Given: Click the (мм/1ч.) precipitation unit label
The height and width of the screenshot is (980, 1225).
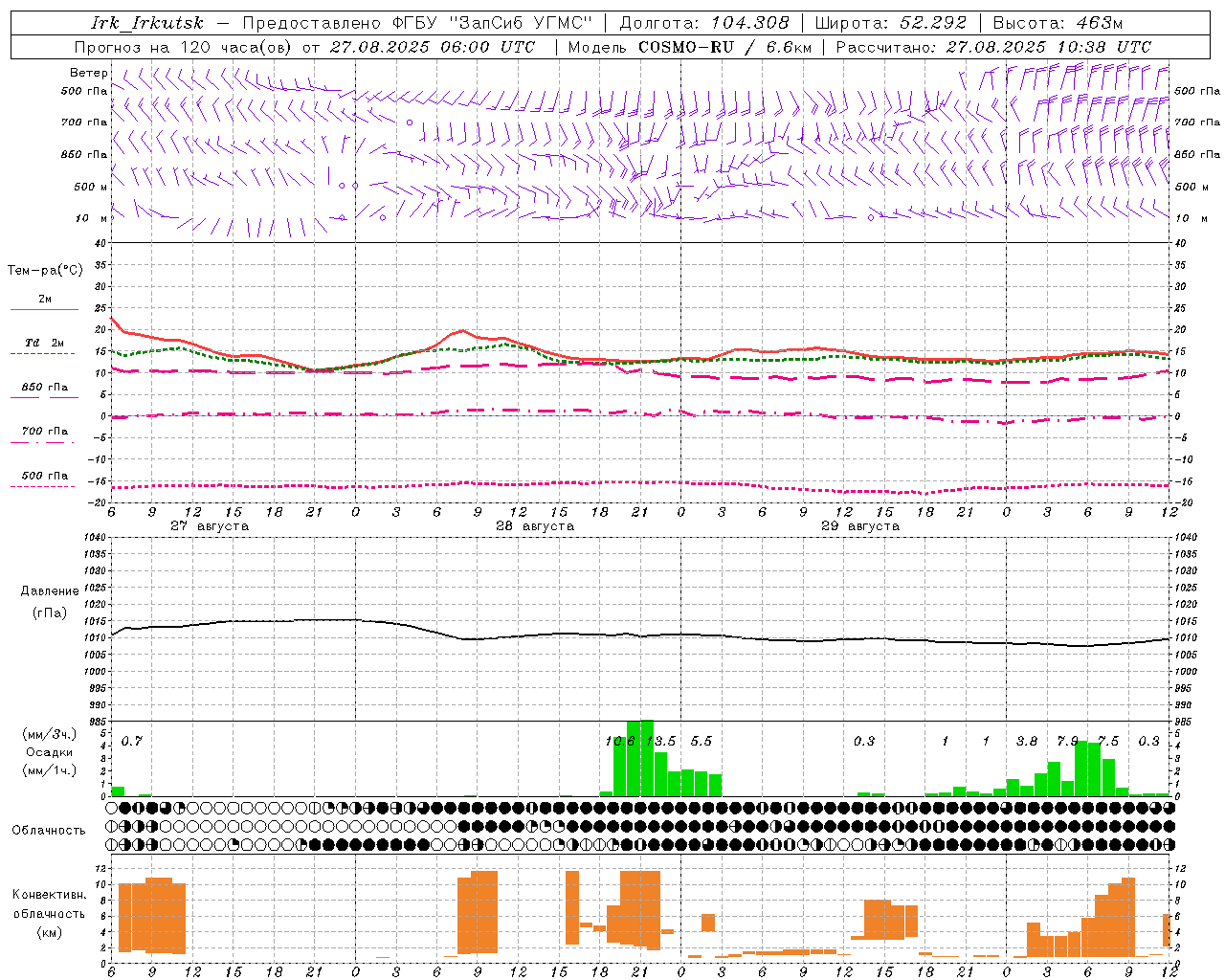Looking at the screenshot, I should (x=49, y=770).
